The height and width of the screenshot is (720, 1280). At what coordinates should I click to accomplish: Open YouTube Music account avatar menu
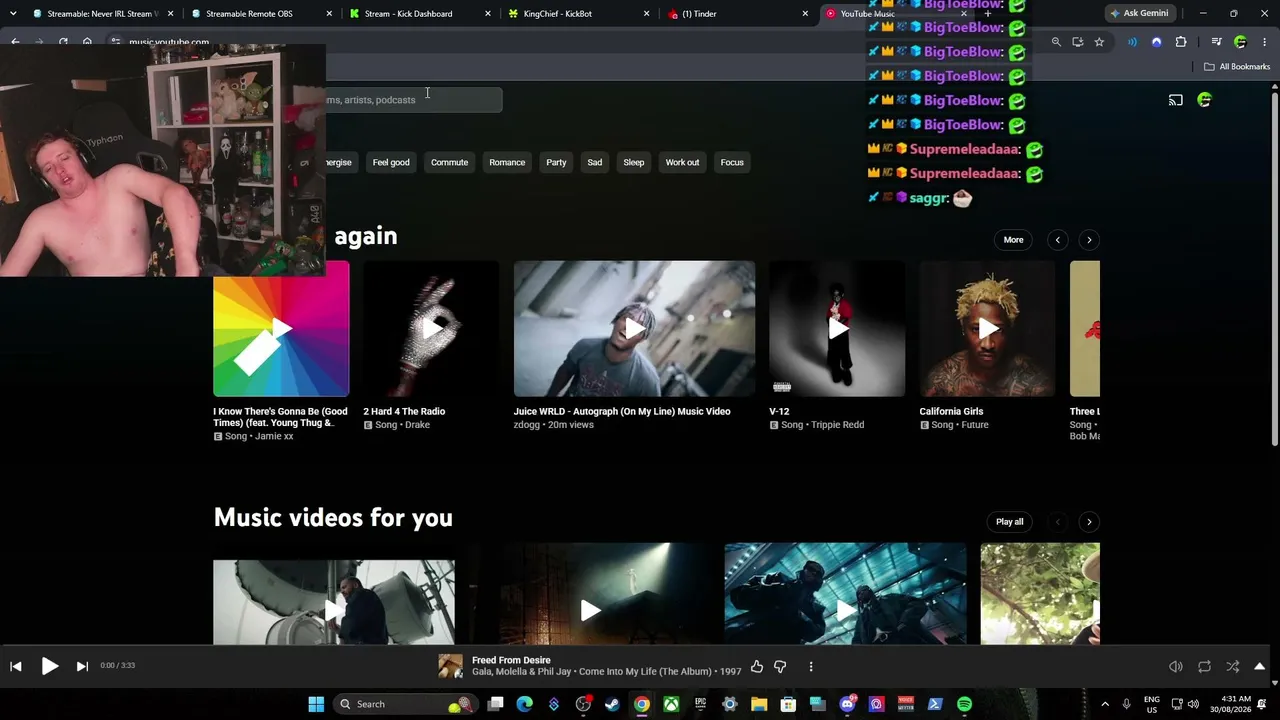(1204, 100)
